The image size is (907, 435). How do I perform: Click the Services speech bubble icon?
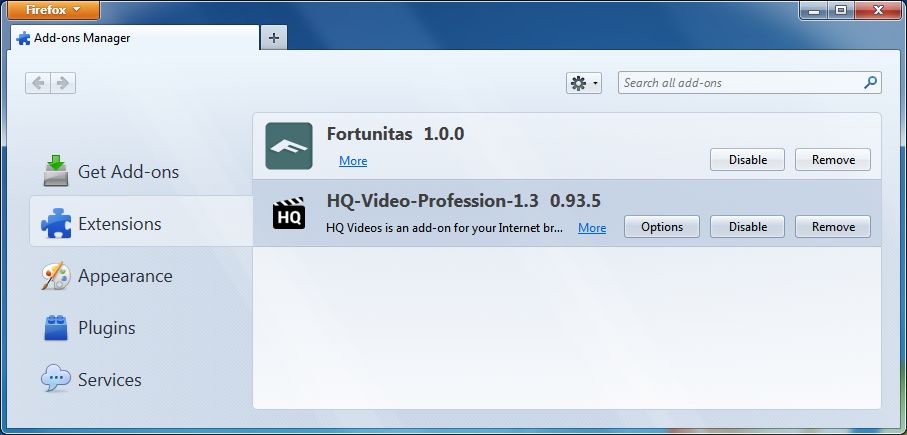[56, 379]
